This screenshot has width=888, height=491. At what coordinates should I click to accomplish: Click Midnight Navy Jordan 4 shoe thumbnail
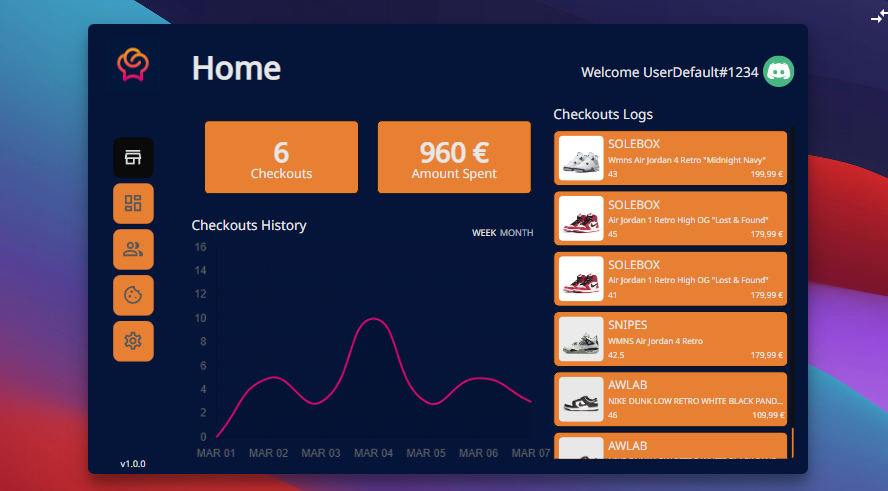pyautogui.click(x=581, y=158)
